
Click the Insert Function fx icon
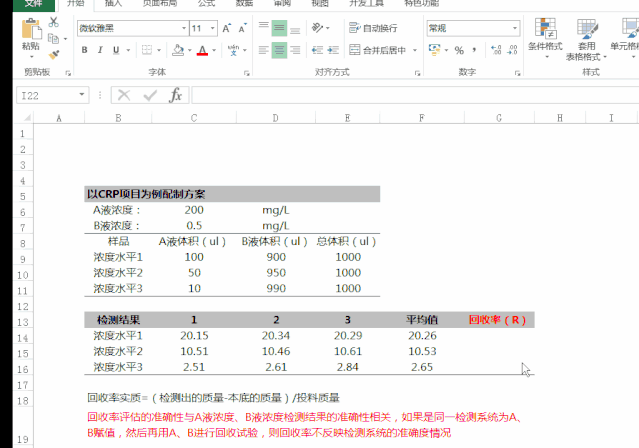pos(175,95)
